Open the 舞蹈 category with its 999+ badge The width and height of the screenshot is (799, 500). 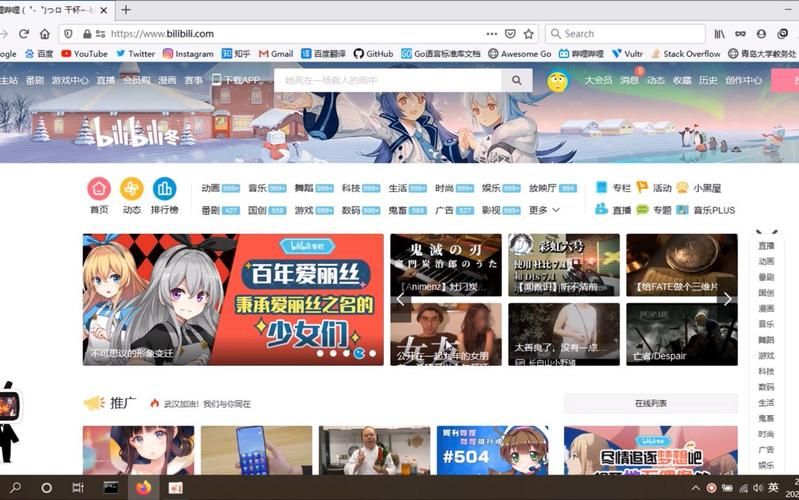(x=314, y=188)
